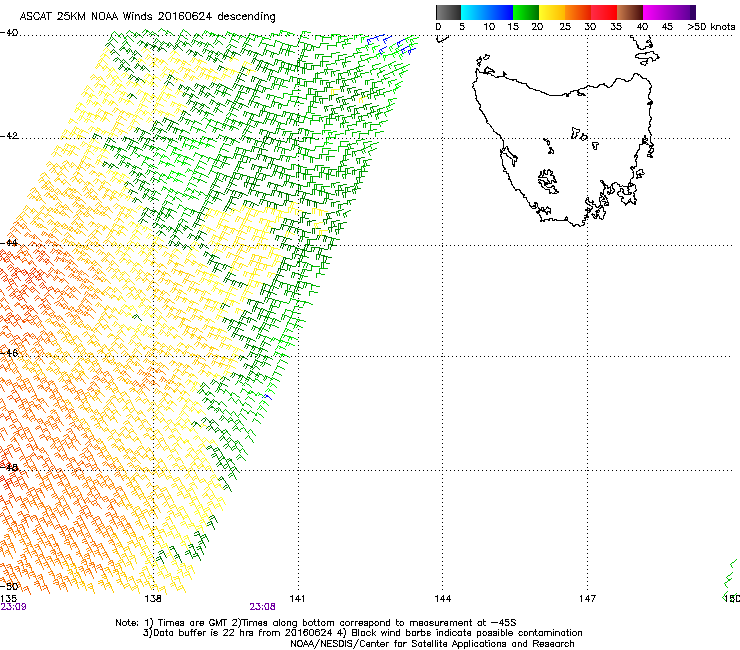Pick the orange 25–30 knots legend segment

point(578,12)
